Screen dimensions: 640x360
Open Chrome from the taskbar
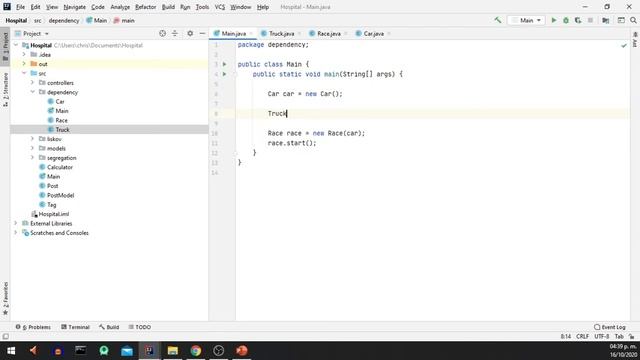point(196,351)
